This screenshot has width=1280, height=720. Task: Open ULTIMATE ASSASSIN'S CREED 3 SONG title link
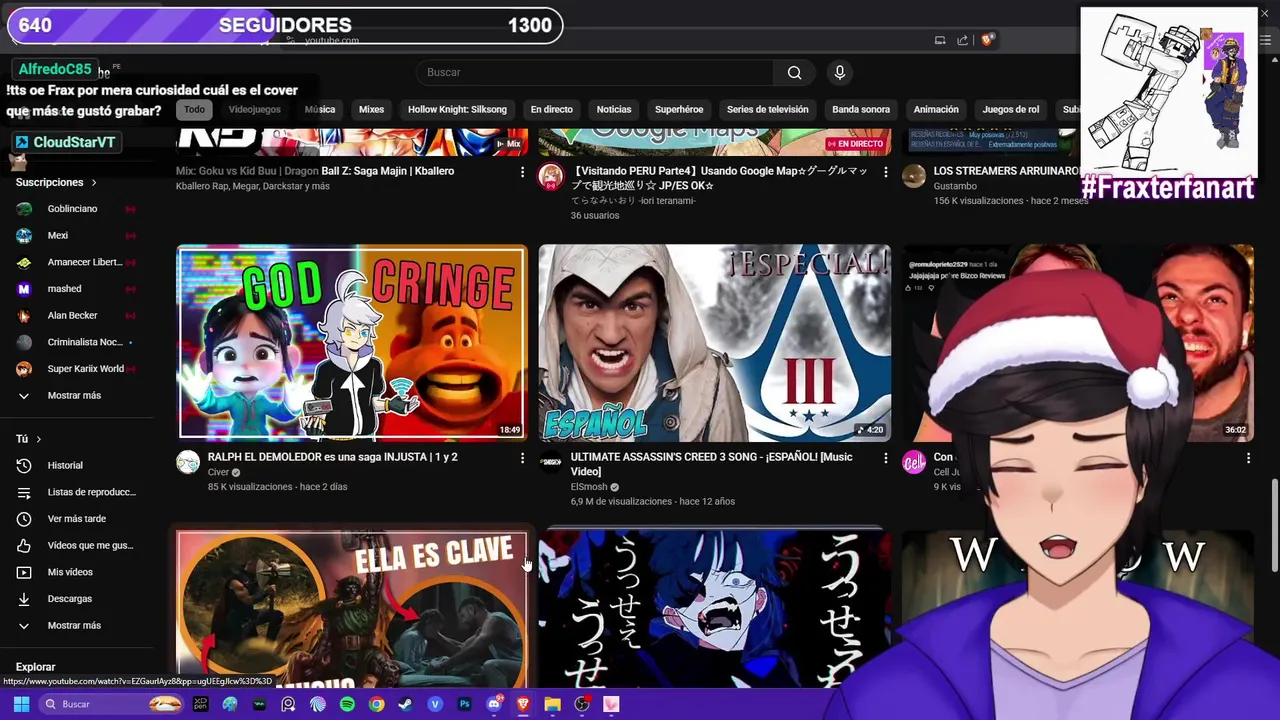711,464
